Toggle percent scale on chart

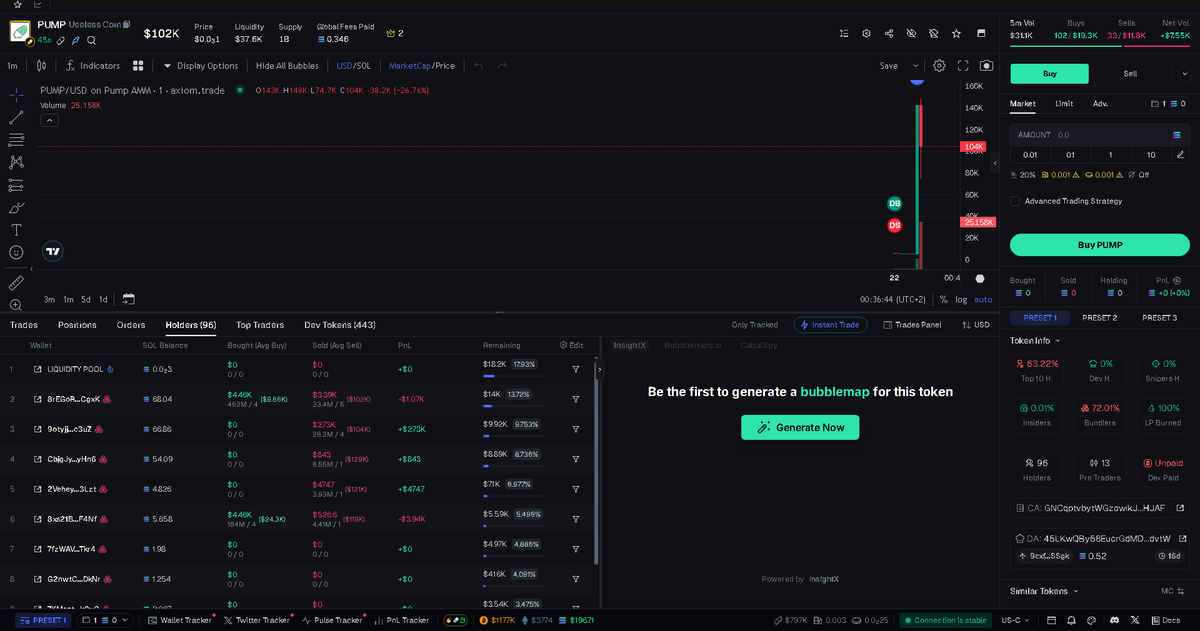pyautogui.click(x=943, y=299)
